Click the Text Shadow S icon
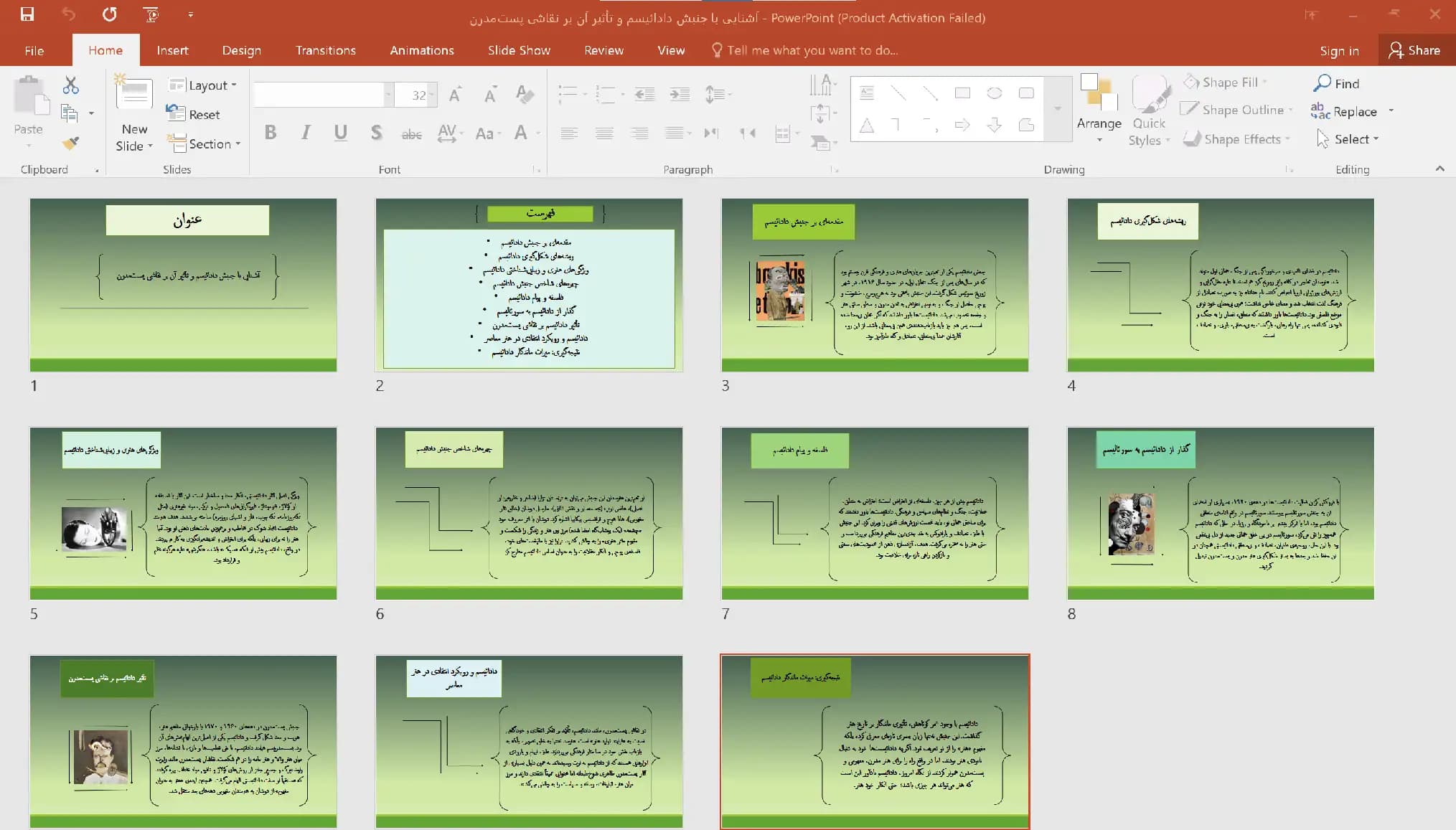Viewport: 1456px width, 830px height. pos(375,133)
